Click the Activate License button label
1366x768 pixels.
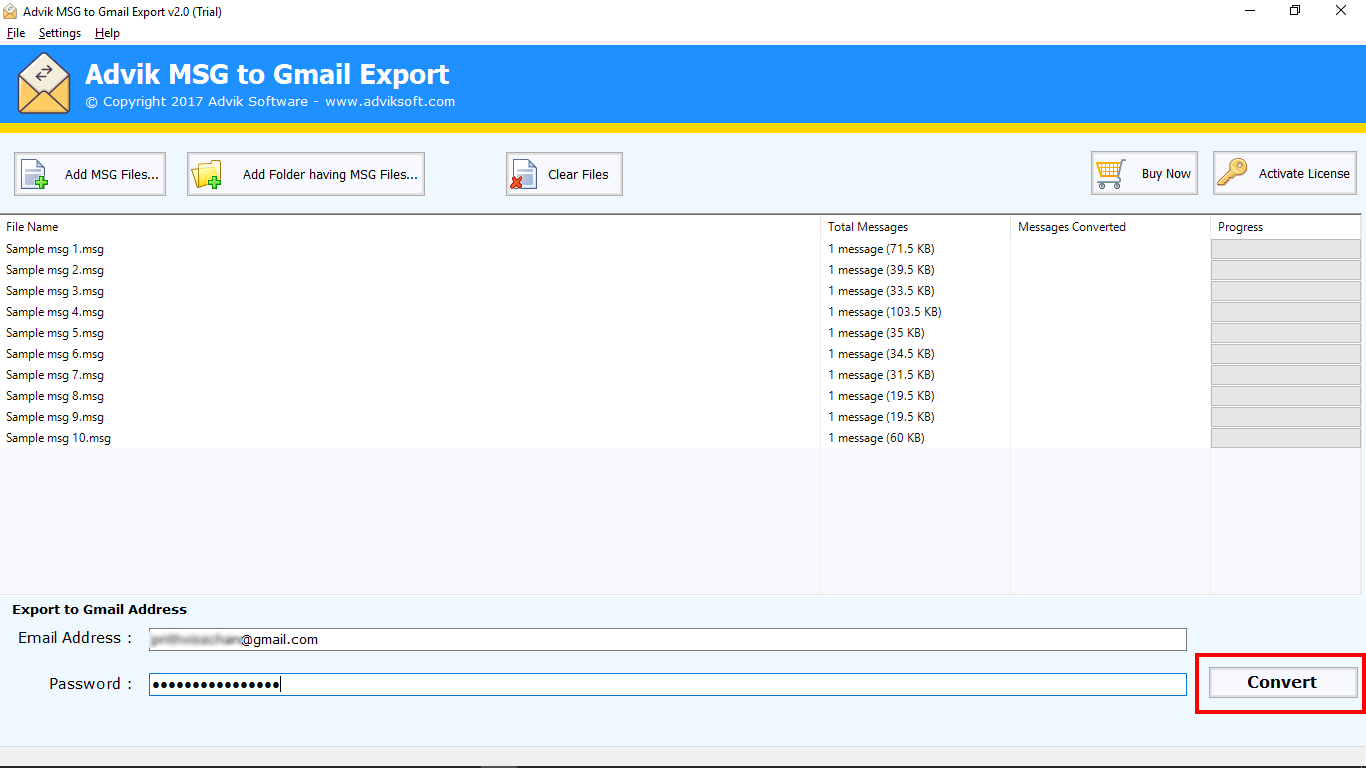pos(1304,173)
